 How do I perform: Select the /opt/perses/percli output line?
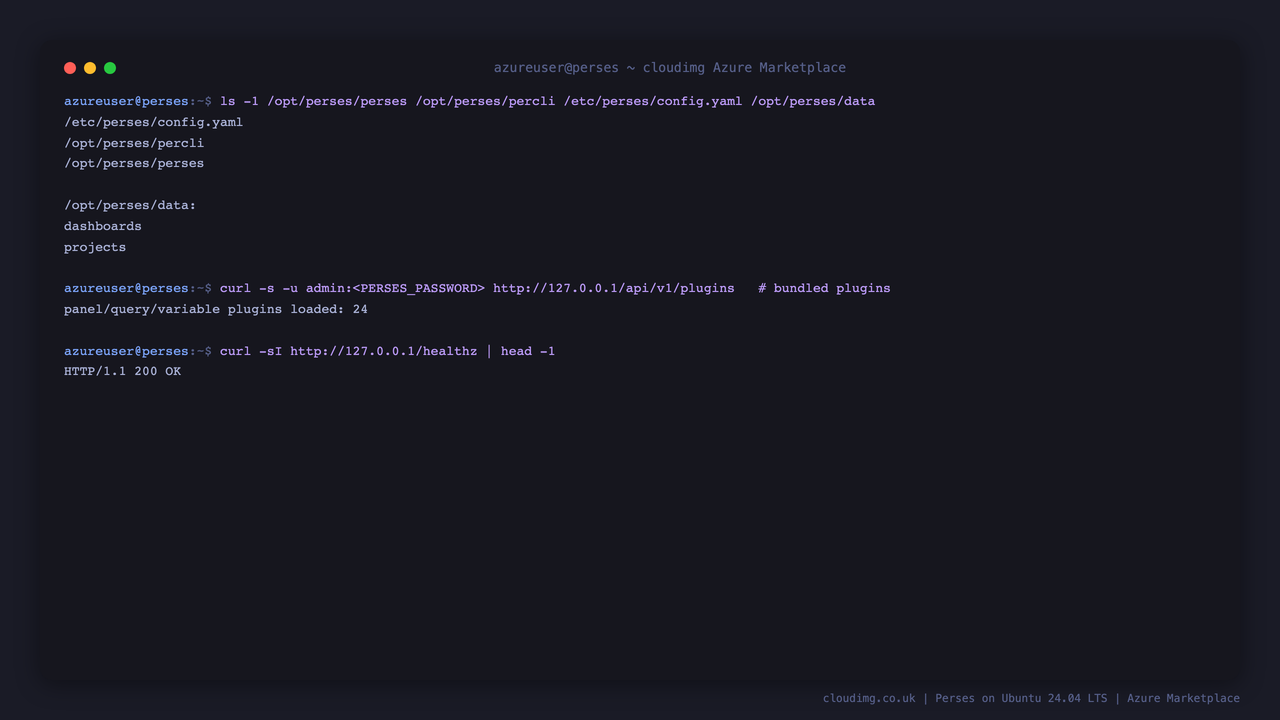(134, 143)
